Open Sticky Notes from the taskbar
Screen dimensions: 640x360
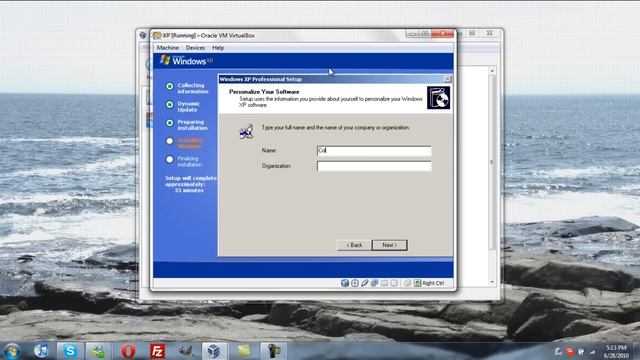pos(244,351)
